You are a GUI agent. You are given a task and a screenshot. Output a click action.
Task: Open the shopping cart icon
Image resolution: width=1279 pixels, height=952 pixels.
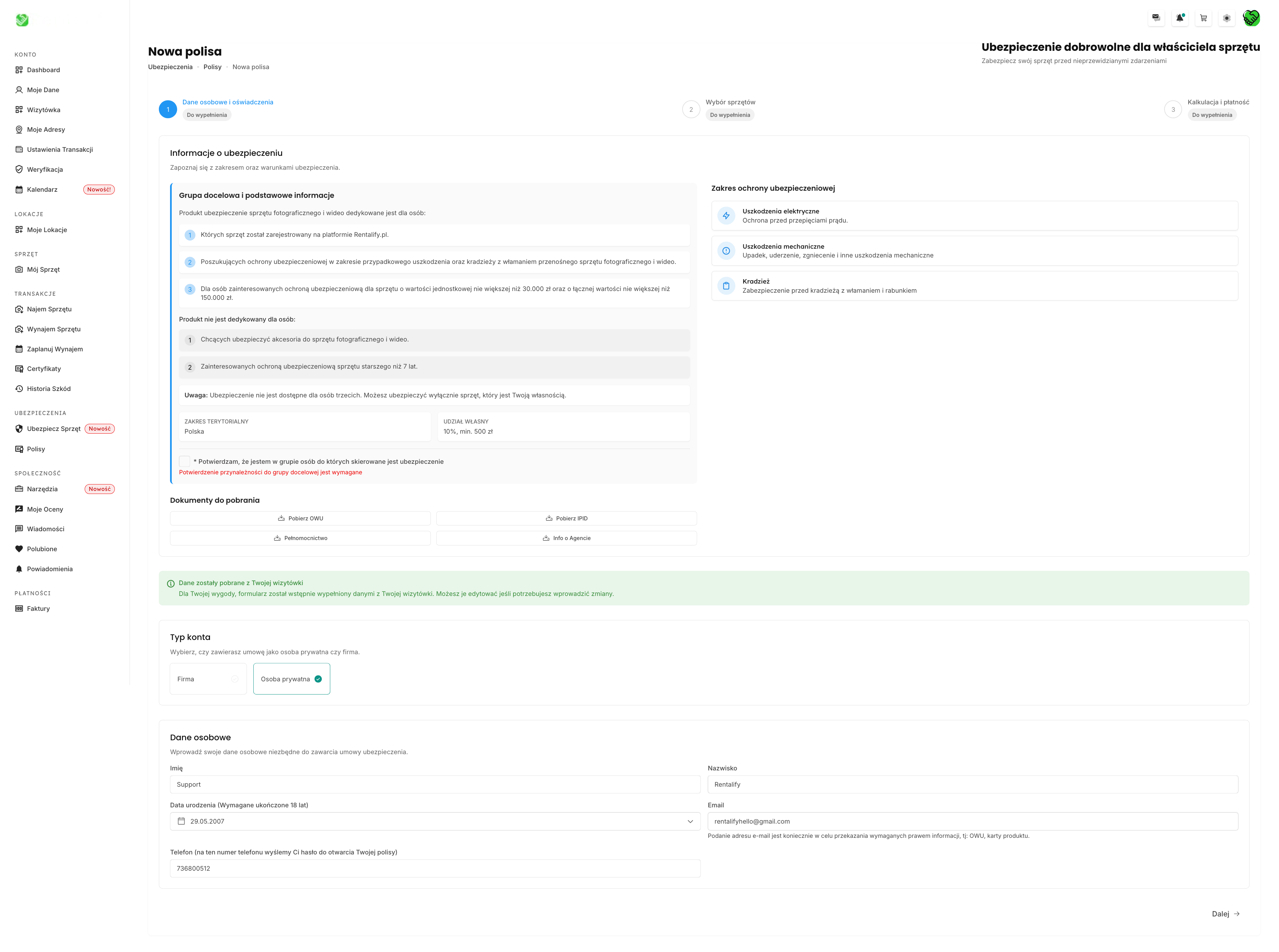tap(1203, 18)
